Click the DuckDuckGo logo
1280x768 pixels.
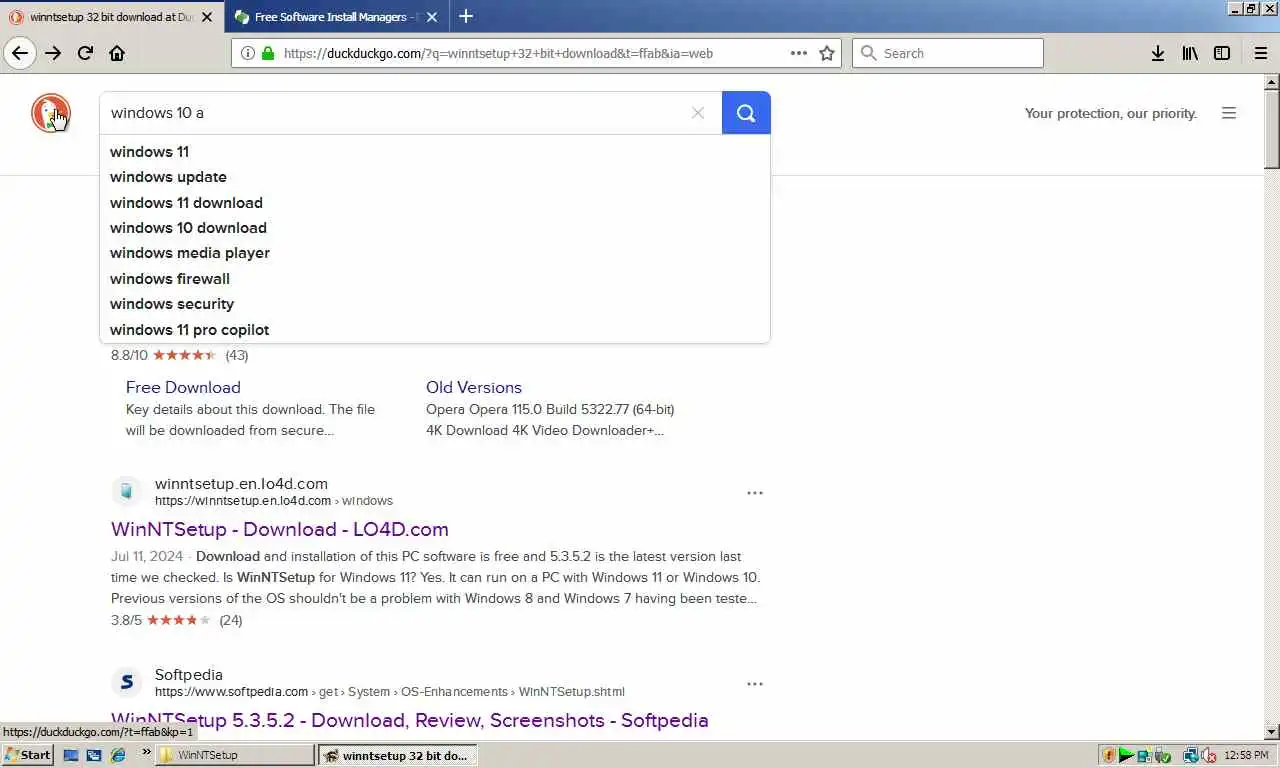51,113
